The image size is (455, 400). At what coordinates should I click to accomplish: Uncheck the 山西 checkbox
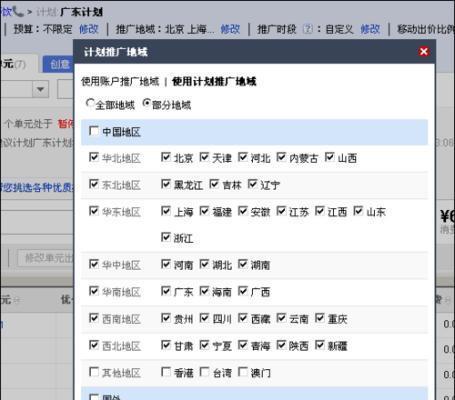(x=329, y=157)
